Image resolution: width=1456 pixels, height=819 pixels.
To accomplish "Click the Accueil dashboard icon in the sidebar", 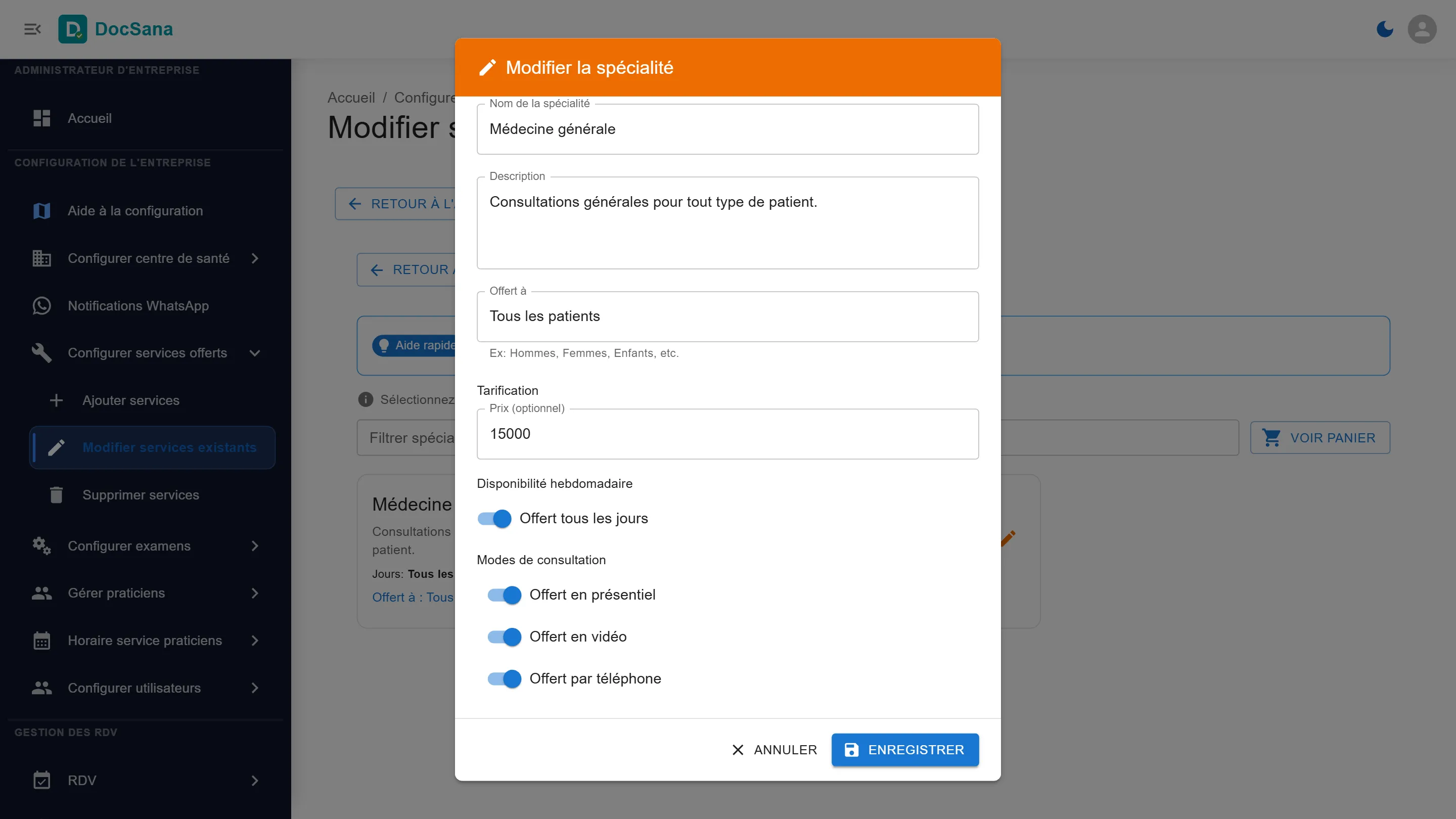I will click(x=42, y=118).
